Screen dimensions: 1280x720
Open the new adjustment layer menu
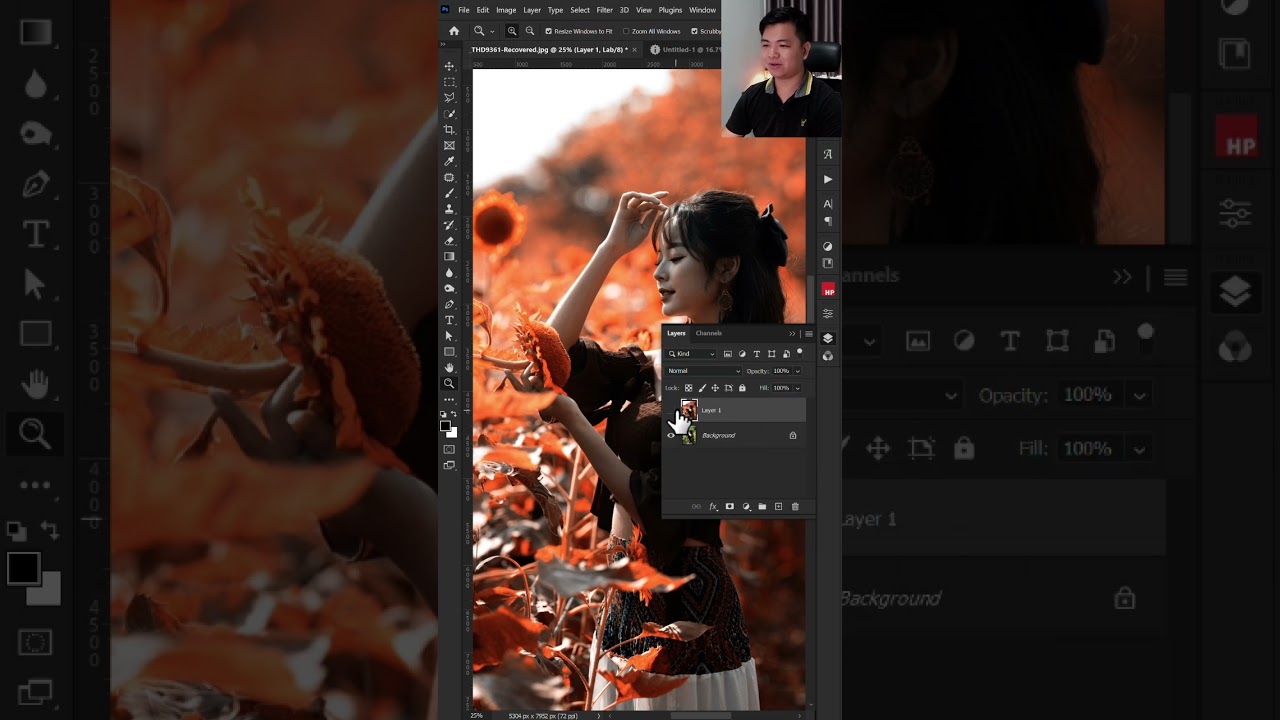[746, 507]
